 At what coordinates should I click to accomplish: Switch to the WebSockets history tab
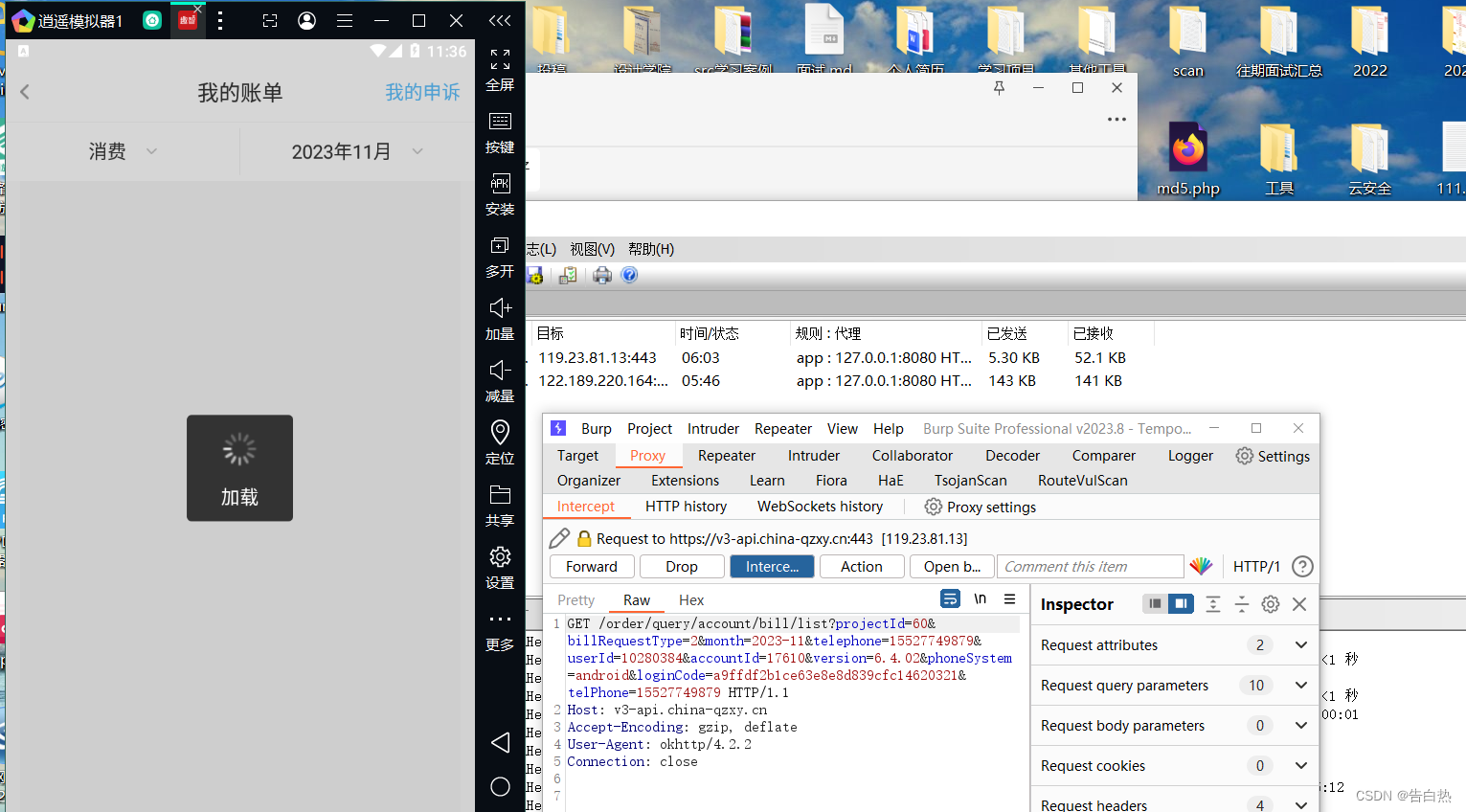click(x=820, y=507)
